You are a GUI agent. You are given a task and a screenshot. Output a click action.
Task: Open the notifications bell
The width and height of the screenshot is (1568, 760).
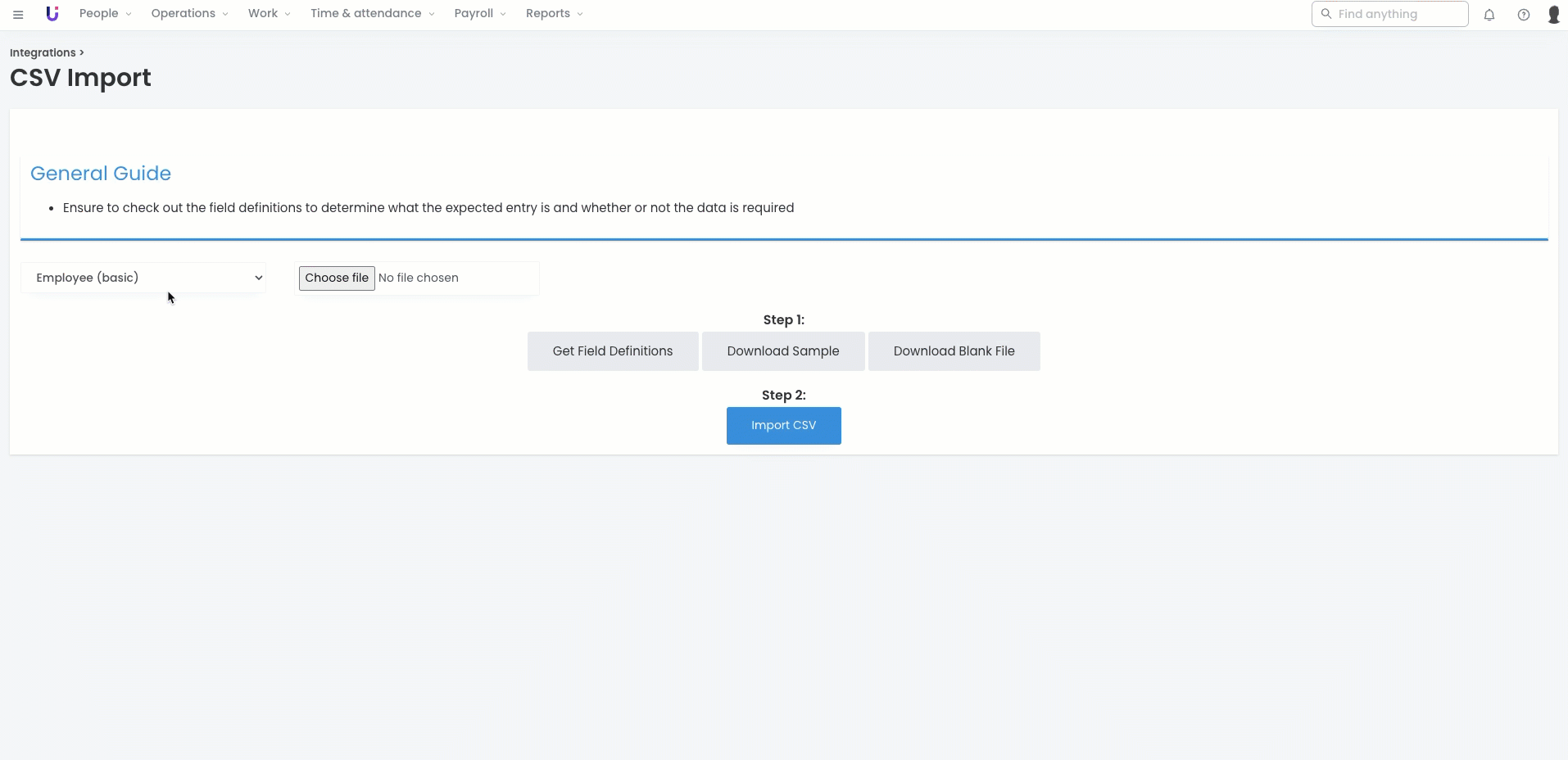(x=1489, y=15)
